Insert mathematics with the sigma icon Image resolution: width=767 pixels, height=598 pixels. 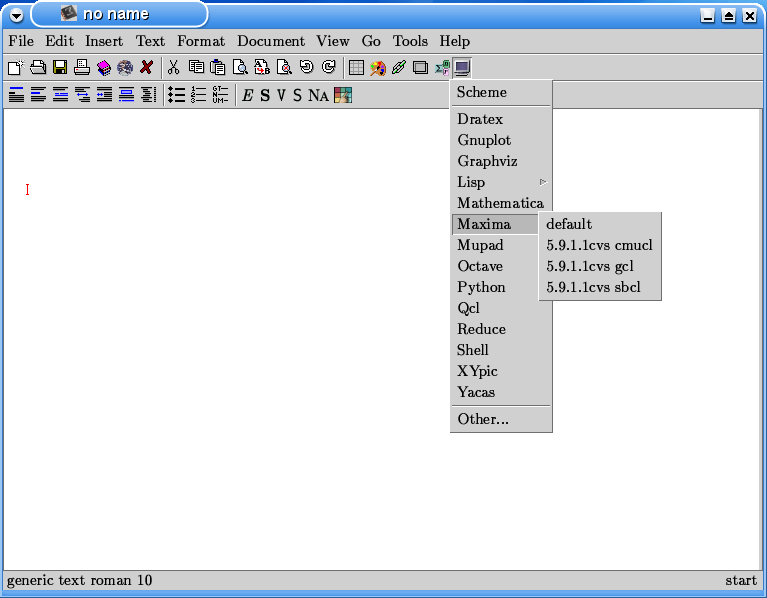(442, 67)
